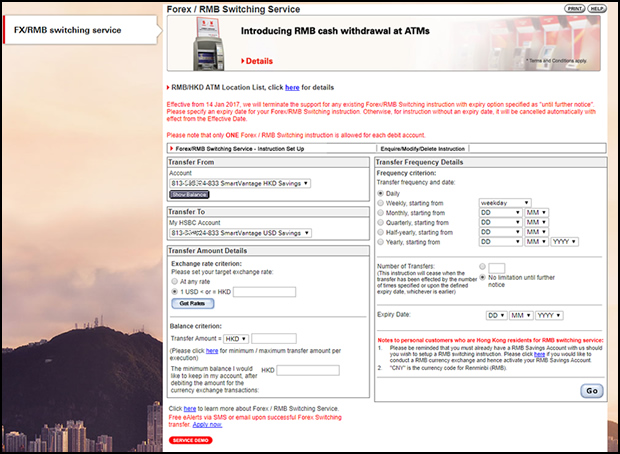Click the HELP button icon
620x454 pixels.
597,8
